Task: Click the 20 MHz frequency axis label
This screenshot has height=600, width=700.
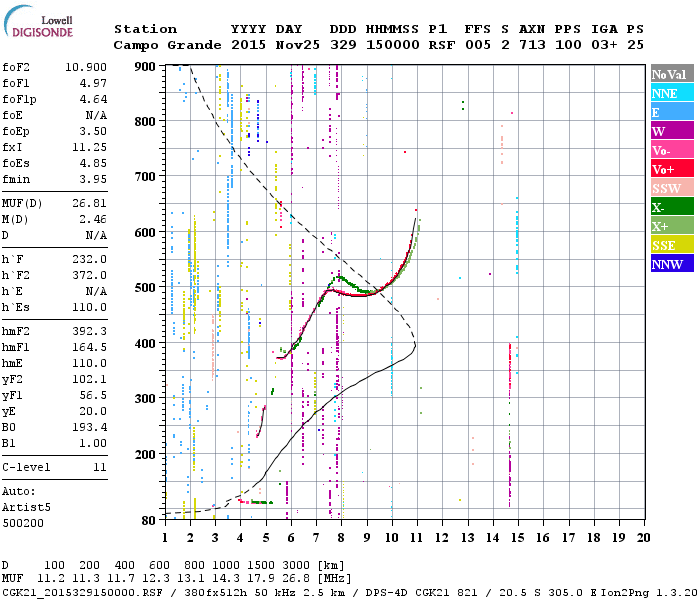Action: coord(643,538)
